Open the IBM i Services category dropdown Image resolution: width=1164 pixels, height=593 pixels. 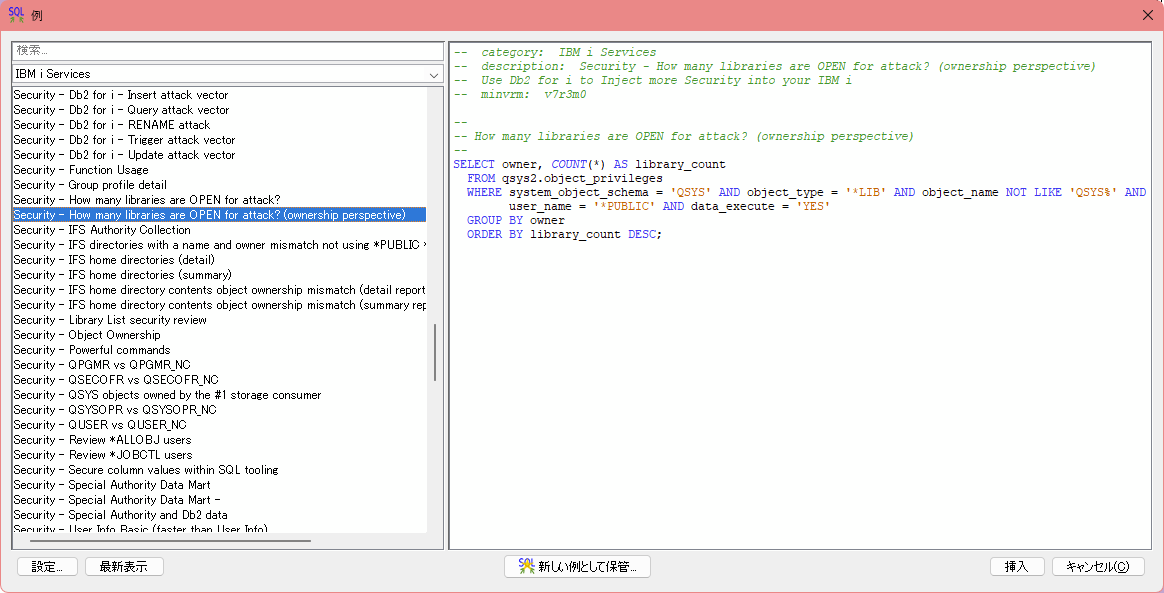tap(227, 74)
